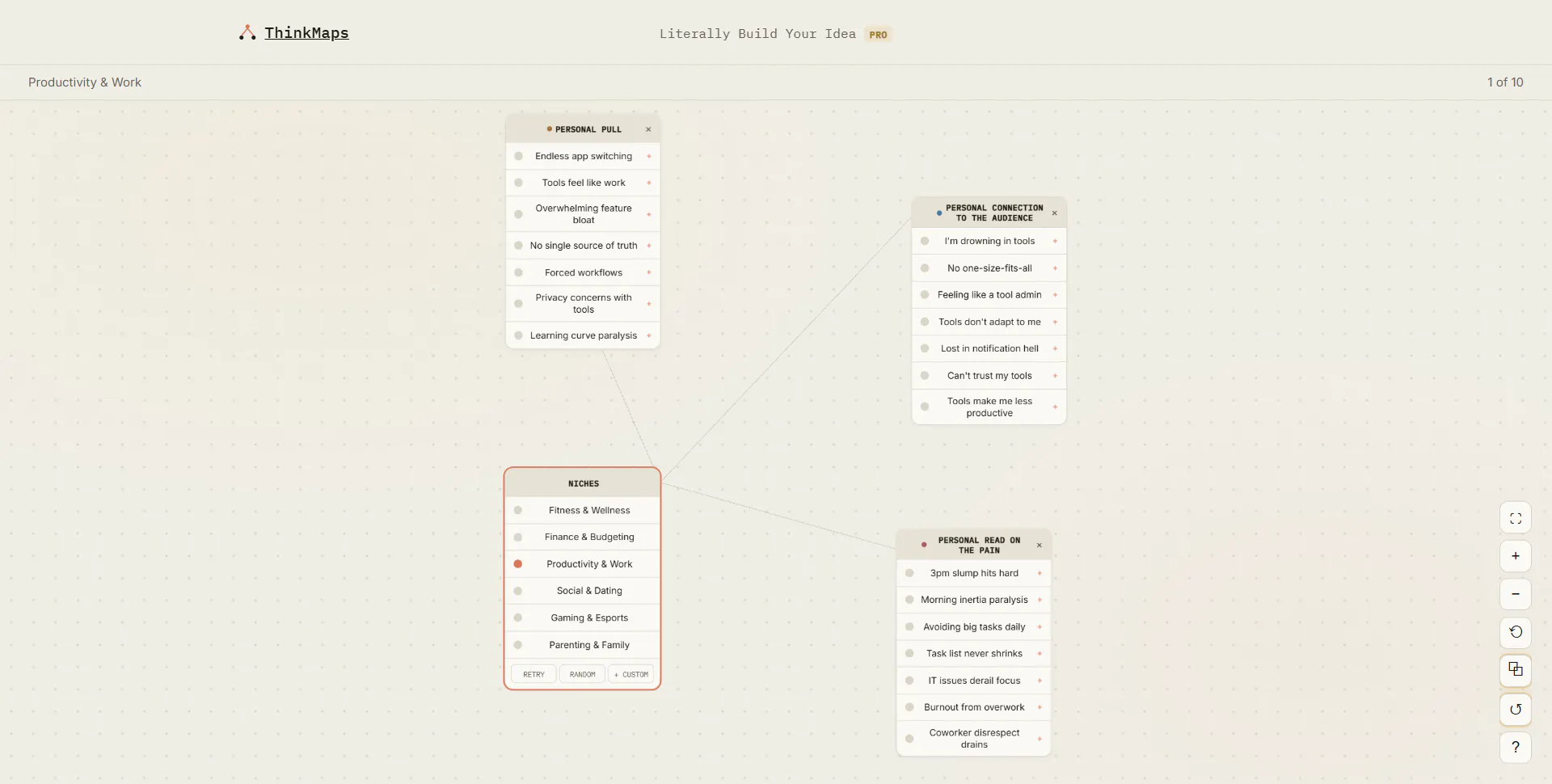Click the blue dot on Personal Connection header
The width and height of the screenshot is (1552, 784).
point(938,213)
